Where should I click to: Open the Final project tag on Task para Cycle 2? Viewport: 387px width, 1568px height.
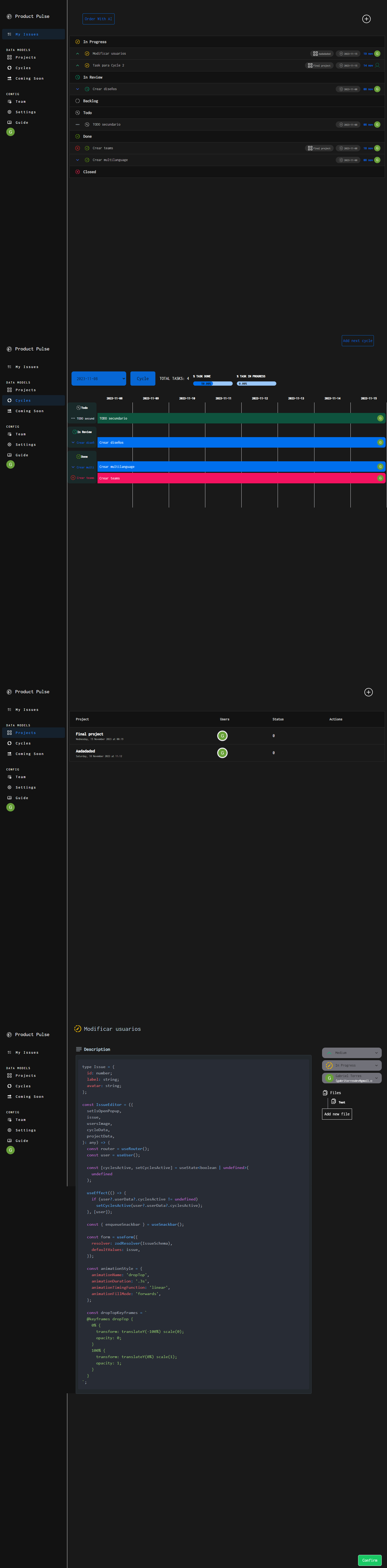[x=319, y=65]
